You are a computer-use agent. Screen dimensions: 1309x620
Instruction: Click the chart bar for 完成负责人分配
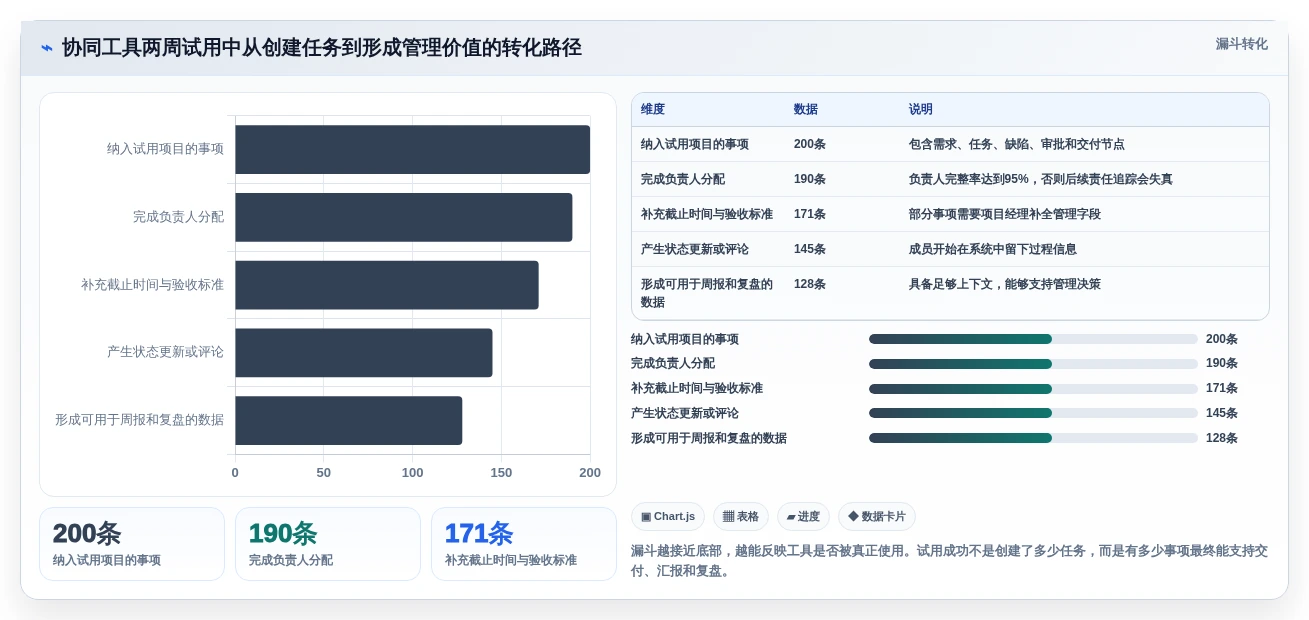[x=403, y=217]
